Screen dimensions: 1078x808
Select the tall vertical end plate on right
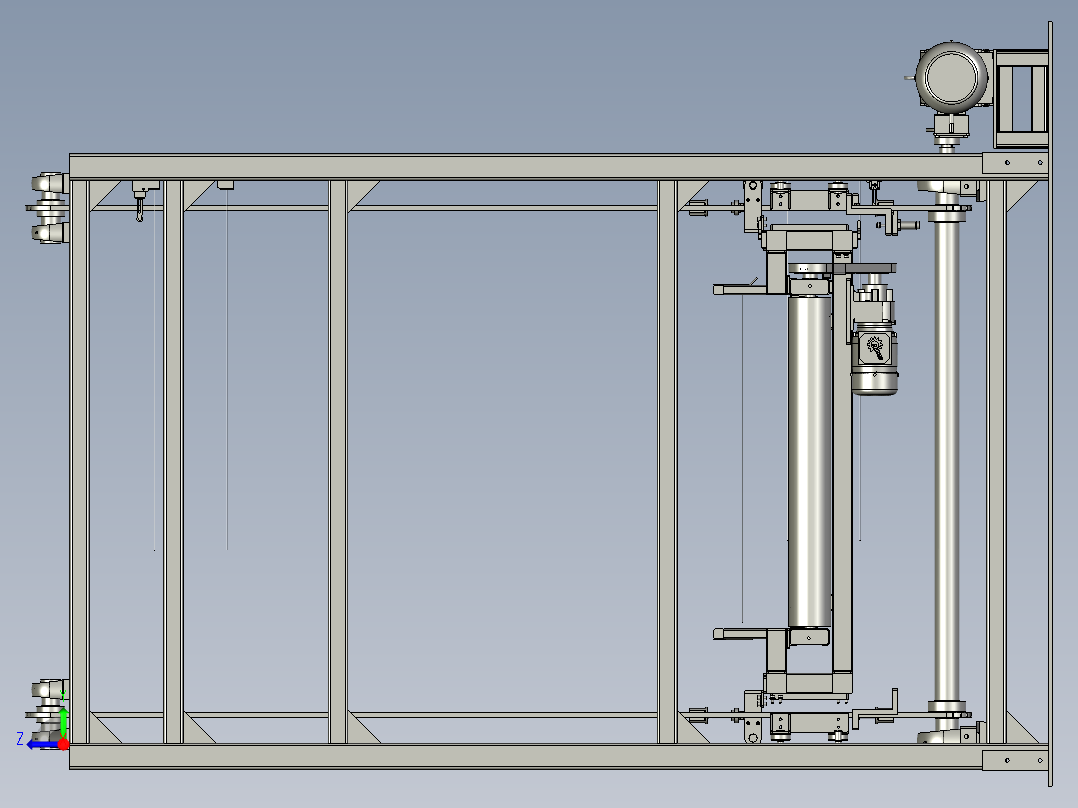pyautogui.click(x=1050, y=404)
